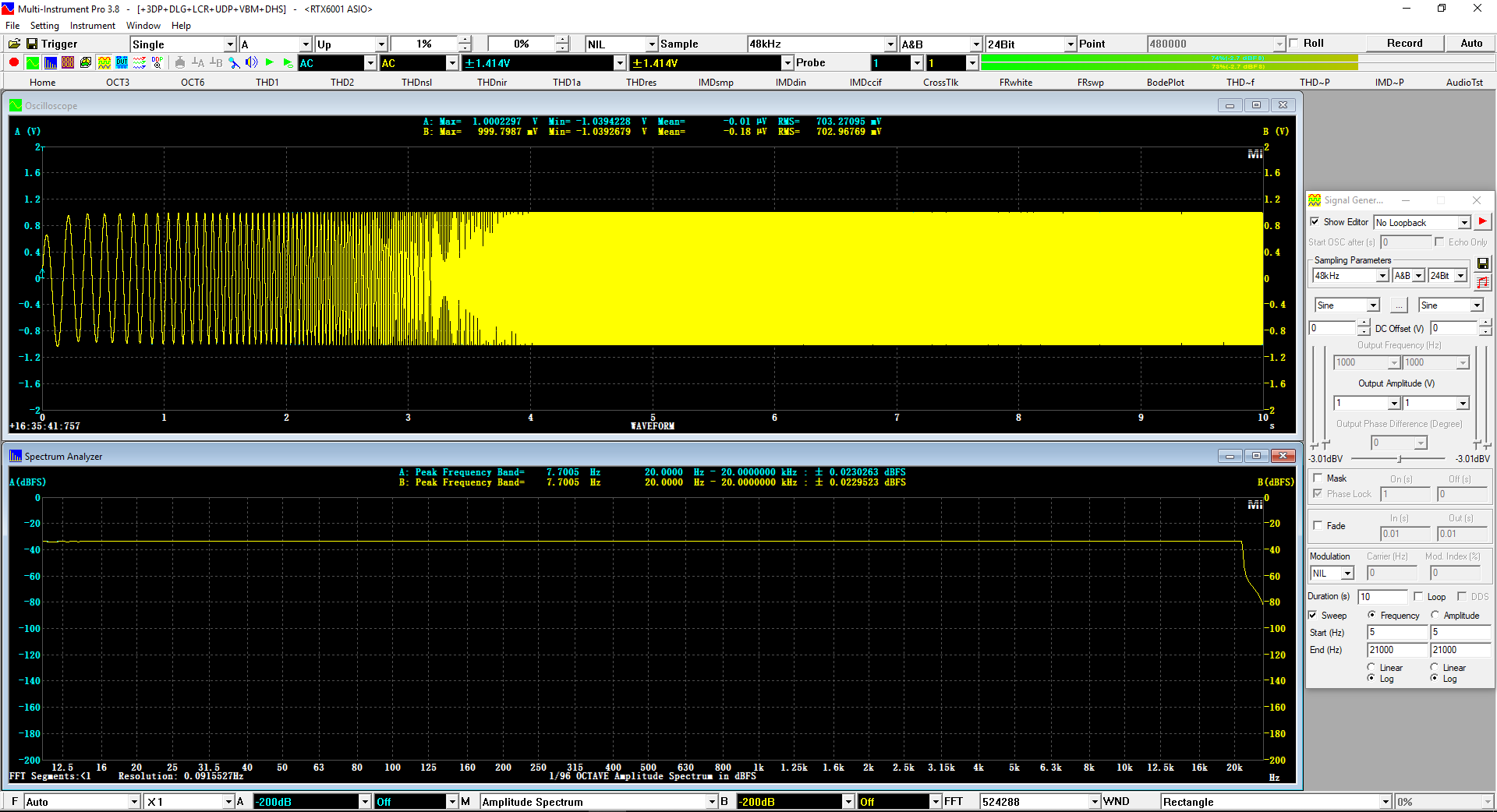Toggle the Spectrum Analyzer blue bars icon
The height and width of the screenshot is (812, 1497).
click(50, 62)
